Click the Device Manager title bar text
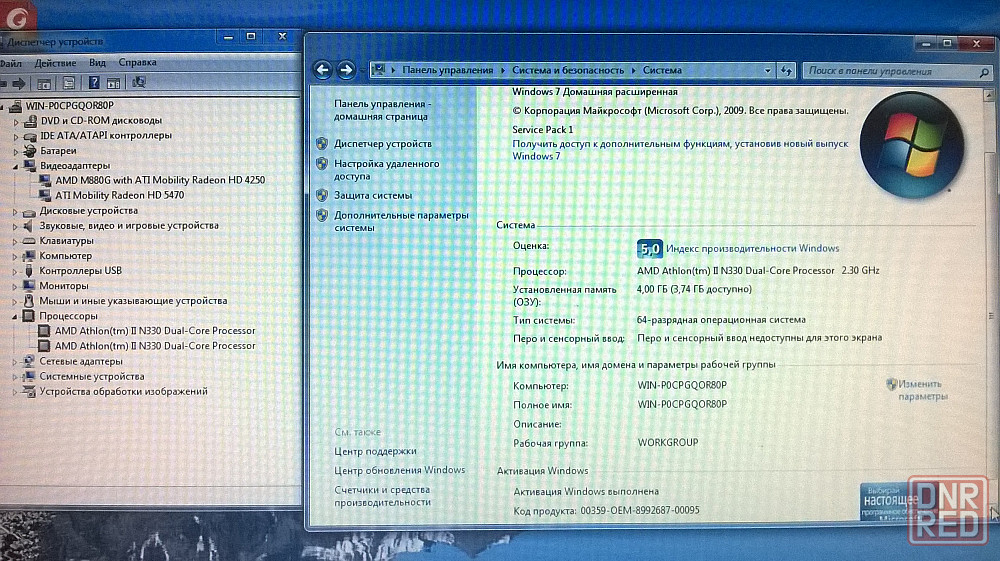Viewport: 1000px width, 561px height. coord(55,42)
